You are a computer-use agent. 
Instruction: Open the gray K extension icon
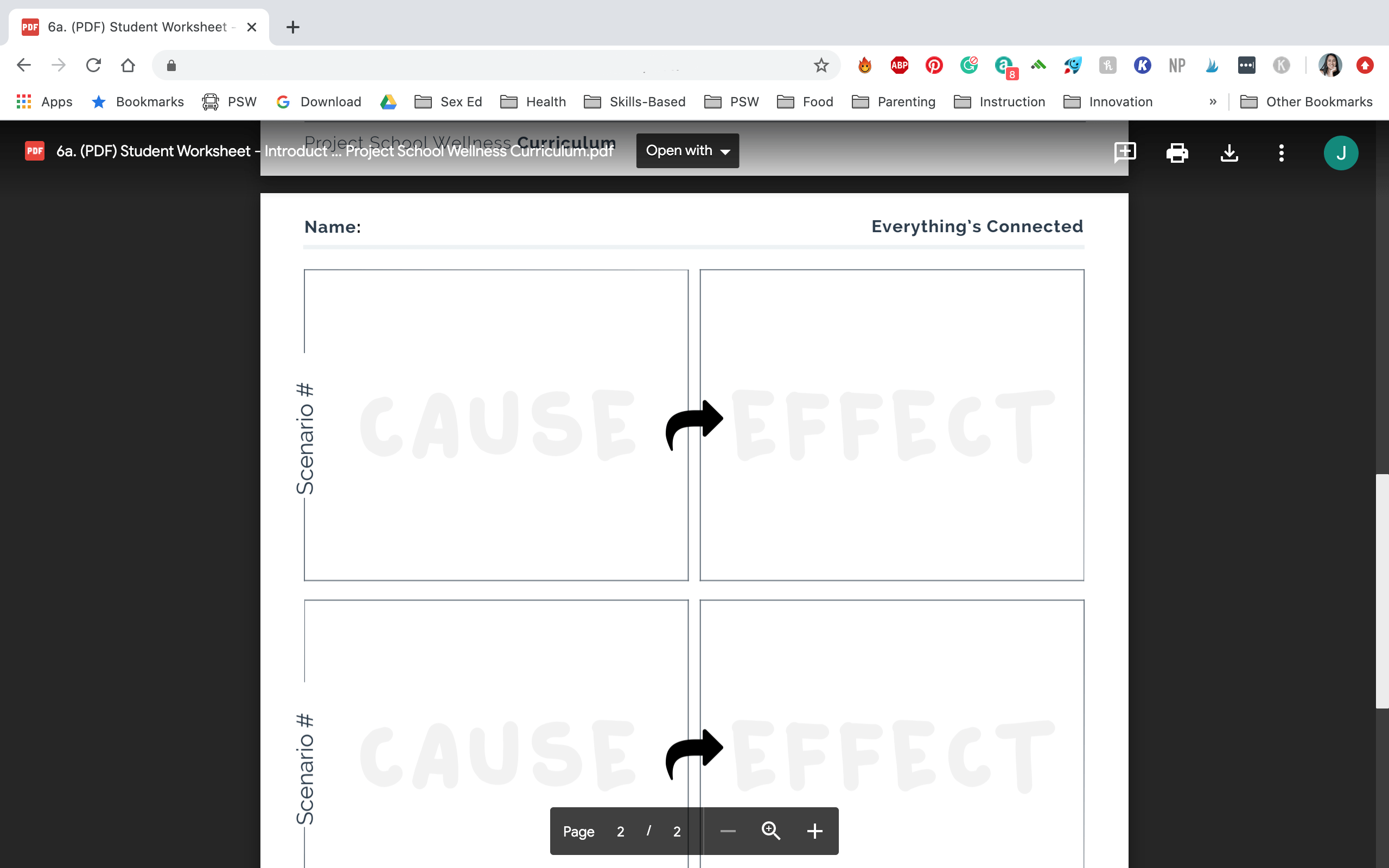point(1281,66)
